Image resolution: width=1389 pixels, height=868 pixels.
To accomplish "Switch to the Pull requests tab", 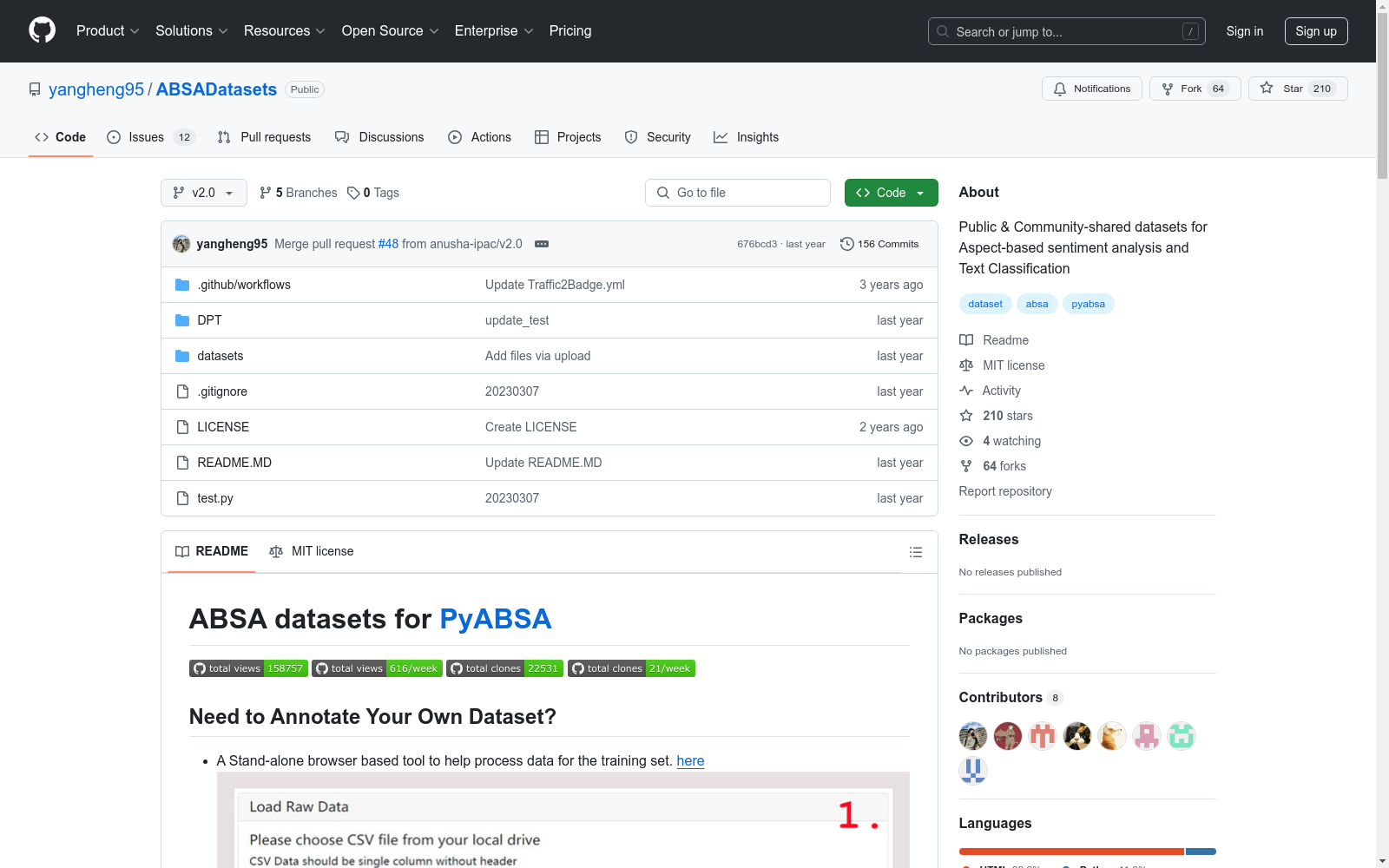I will point(264,137).
